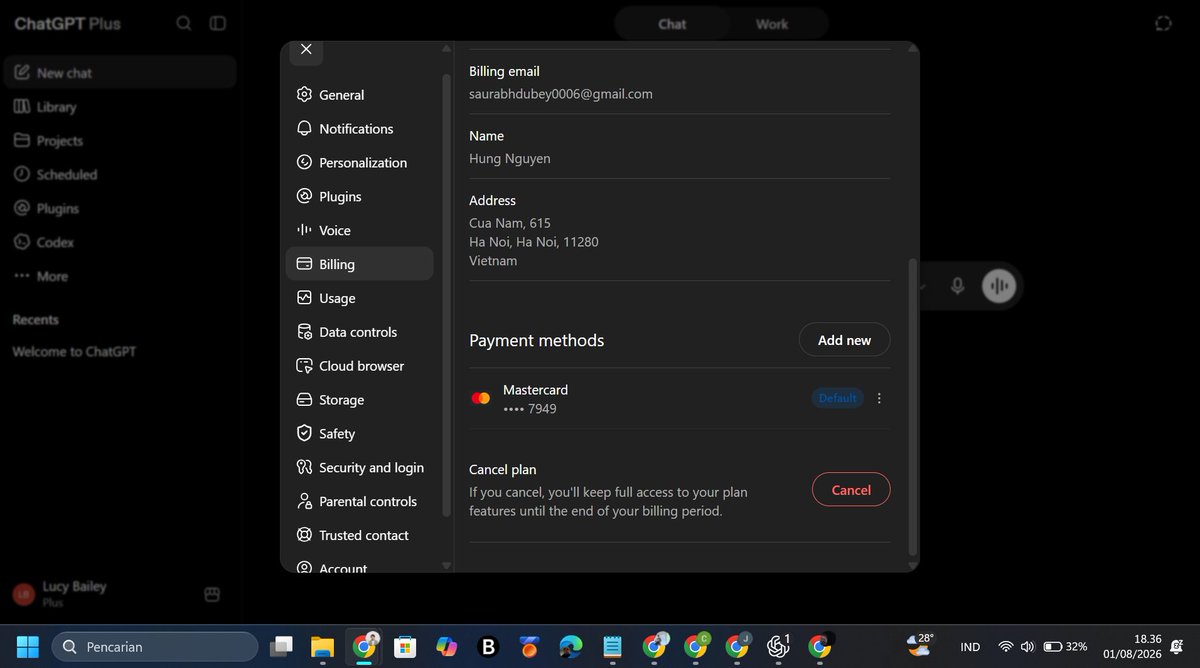
Task: Click the Mastercard logo icon
Action: point(481,398)
